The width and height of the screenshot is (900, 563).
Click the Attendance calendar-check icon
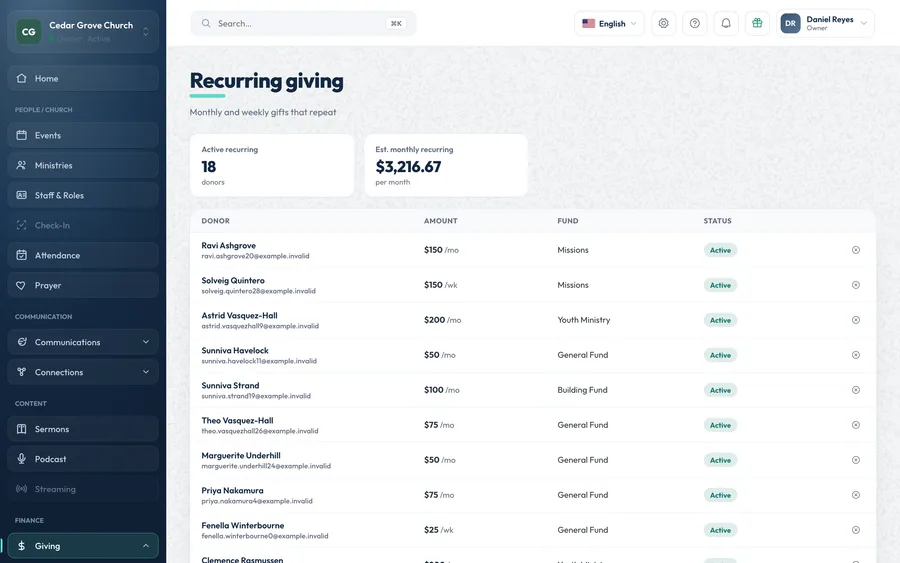tap(21, 255)
